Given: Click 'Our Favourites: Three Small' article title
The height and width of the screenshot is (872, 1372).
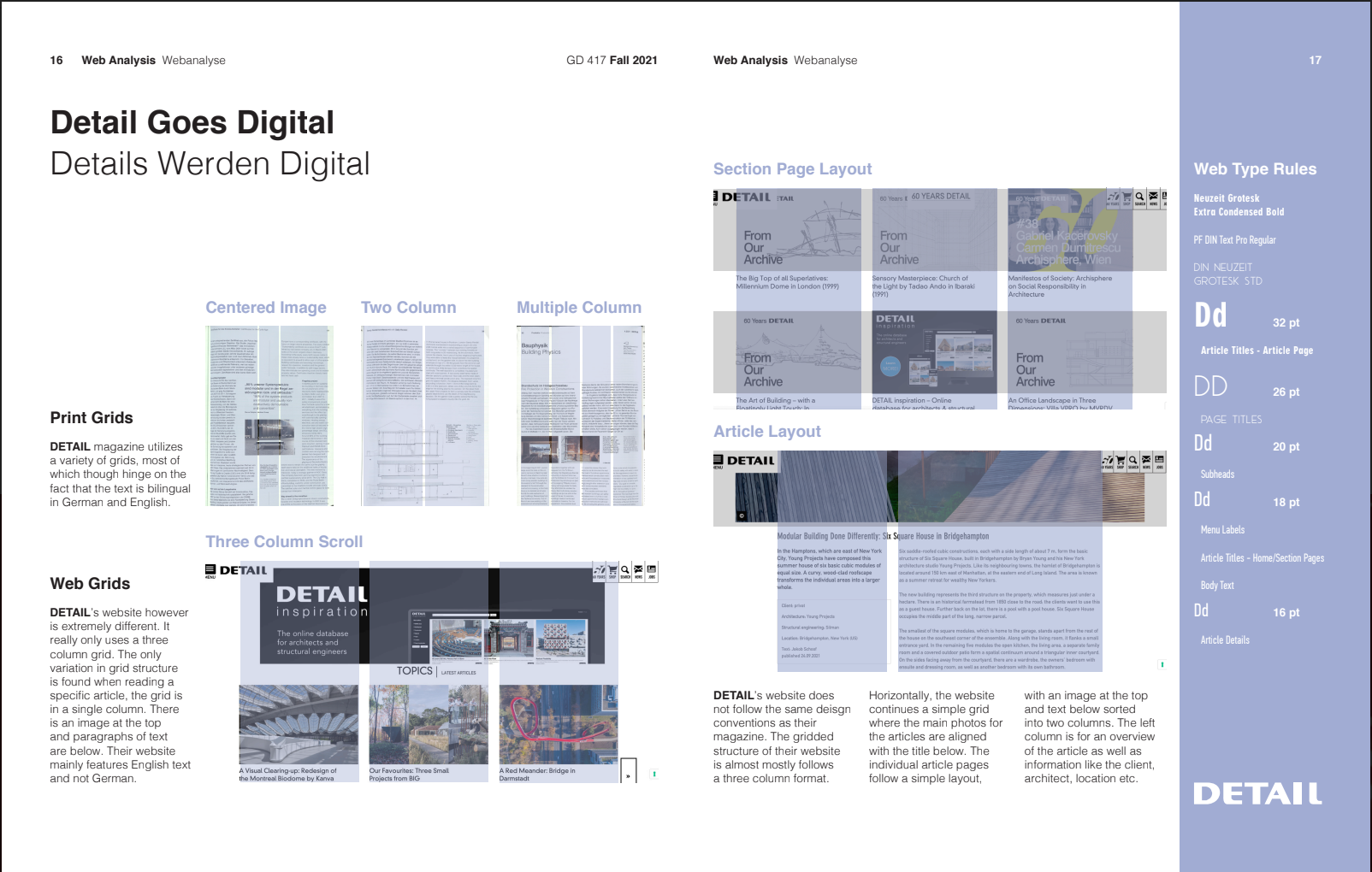Looking at the screenshot, I should 409,770.
